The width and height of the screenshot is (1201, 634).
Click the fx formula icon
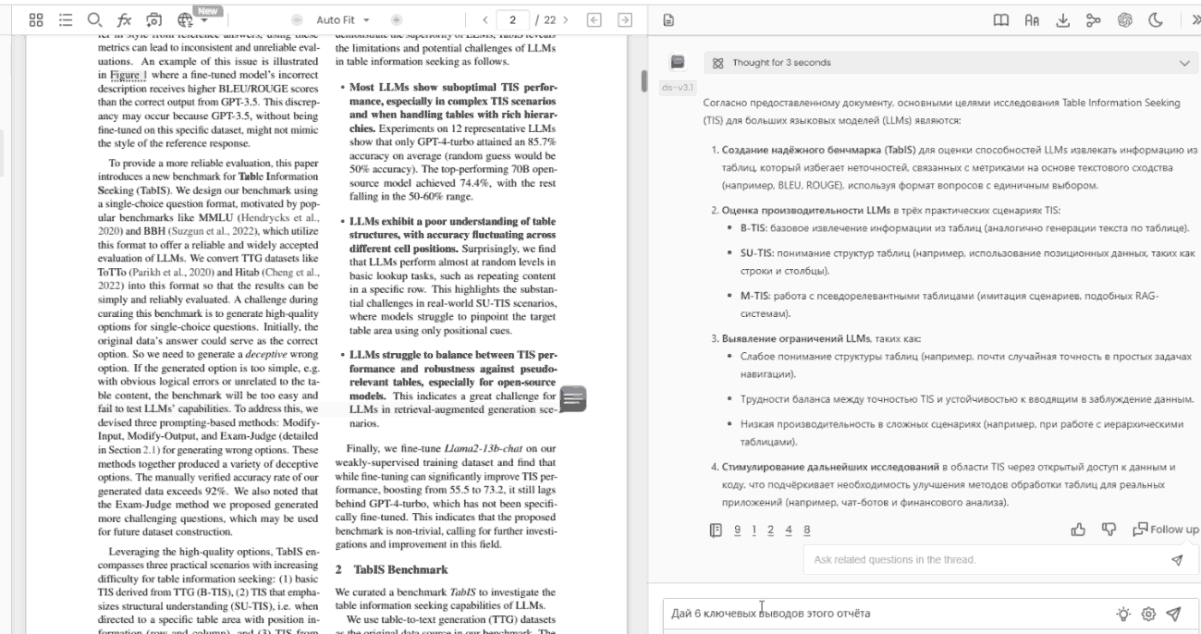(x=123, y=19)
